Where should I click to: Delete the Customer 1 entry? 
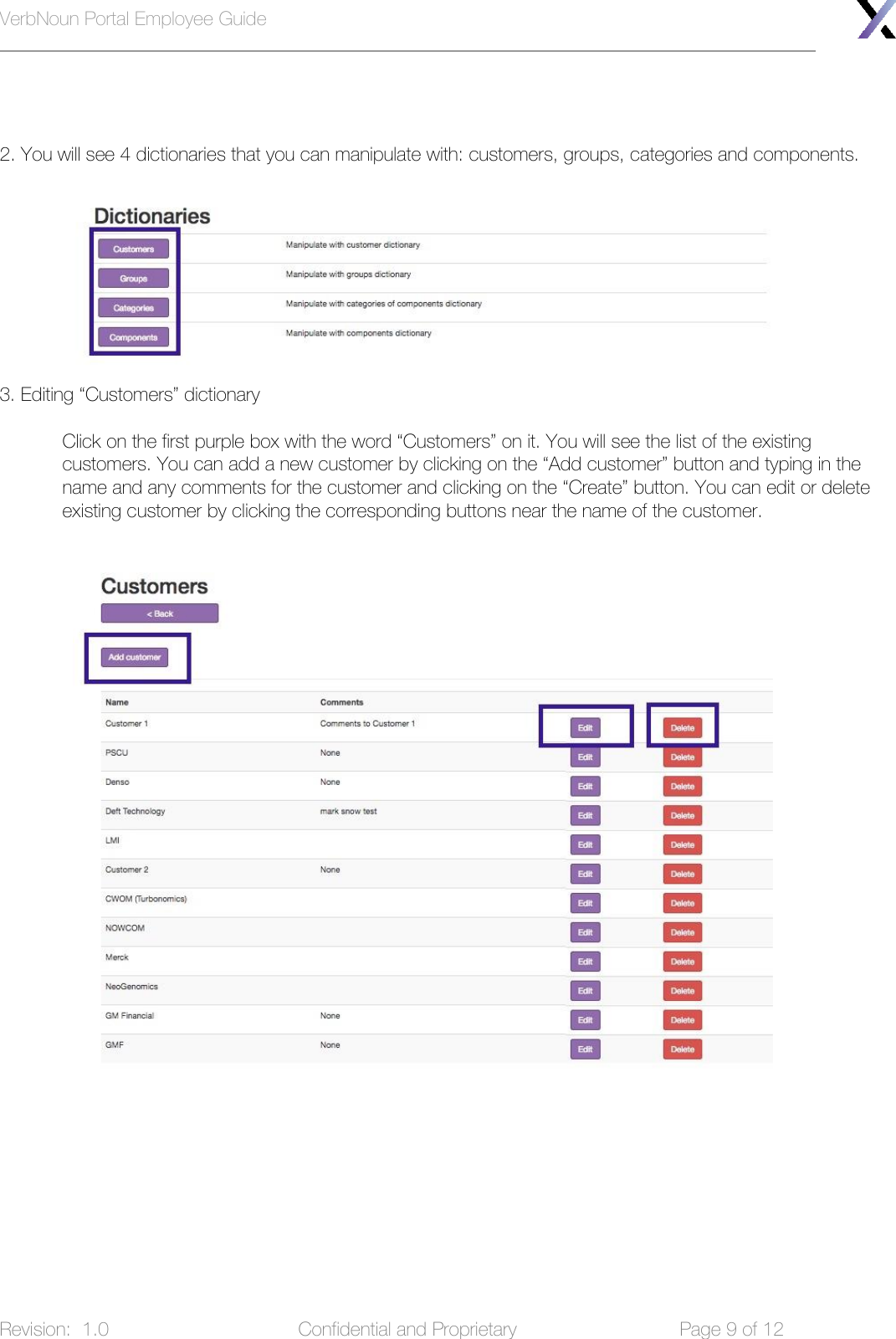[682, 728]
